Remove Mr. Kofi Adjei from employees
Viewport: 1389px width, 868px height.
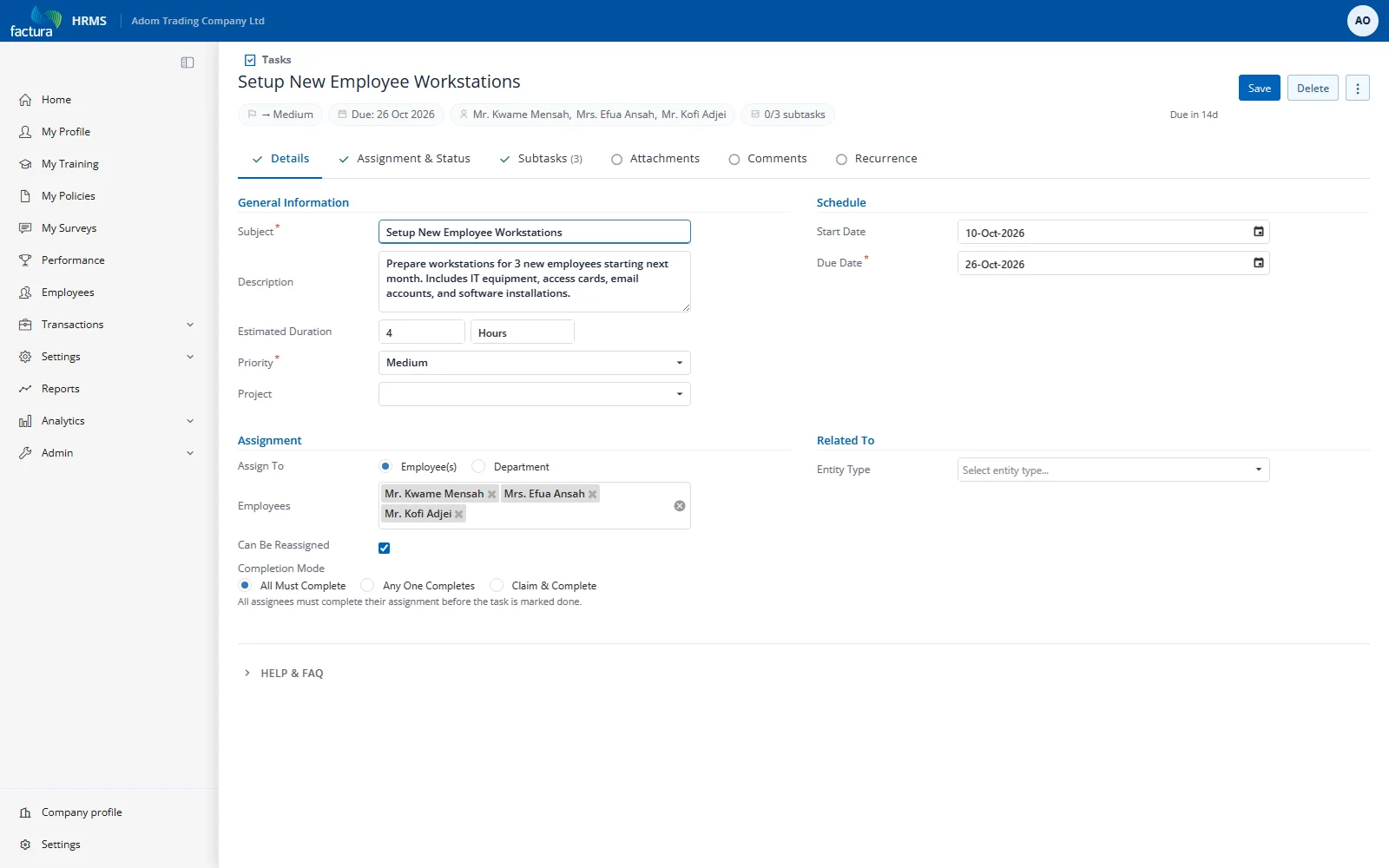click(459, 514)
